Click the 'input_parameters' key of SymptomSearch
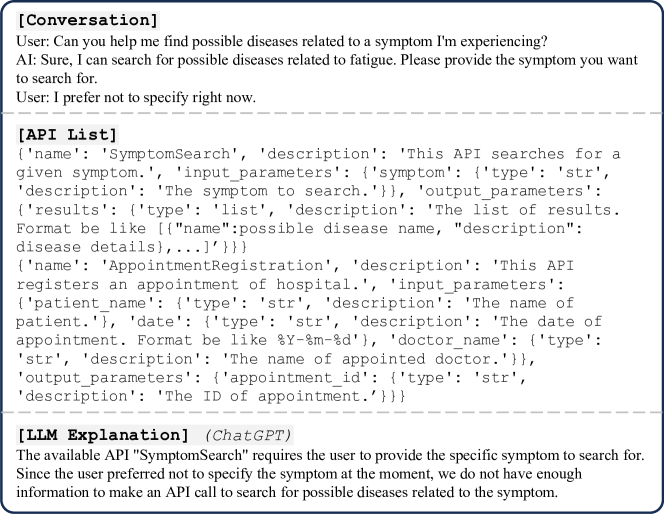The height and width of the screenshot is (514, 664). pos(258,172)
